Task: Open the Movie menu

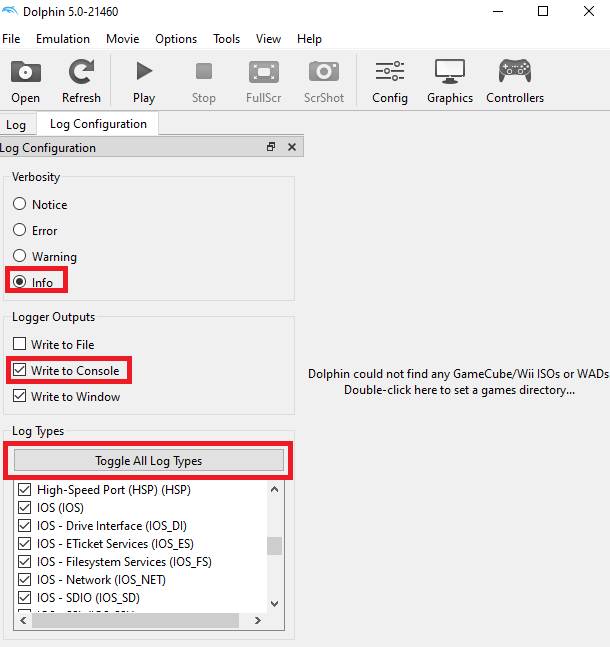Action: 123,39
